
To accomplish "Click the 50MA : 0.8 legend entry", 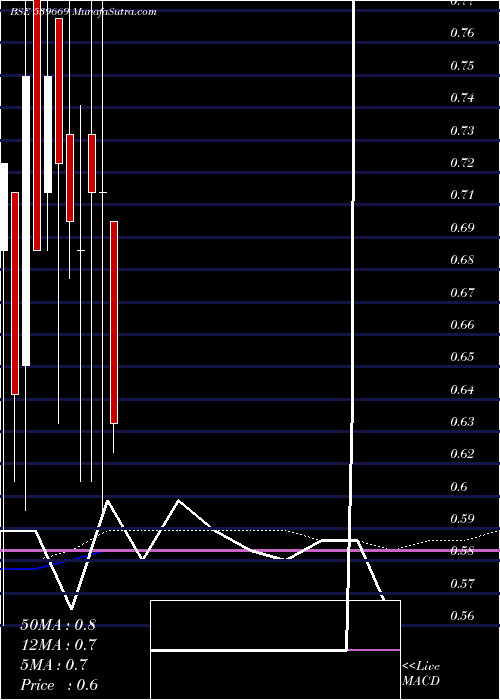I will point(58,625).
